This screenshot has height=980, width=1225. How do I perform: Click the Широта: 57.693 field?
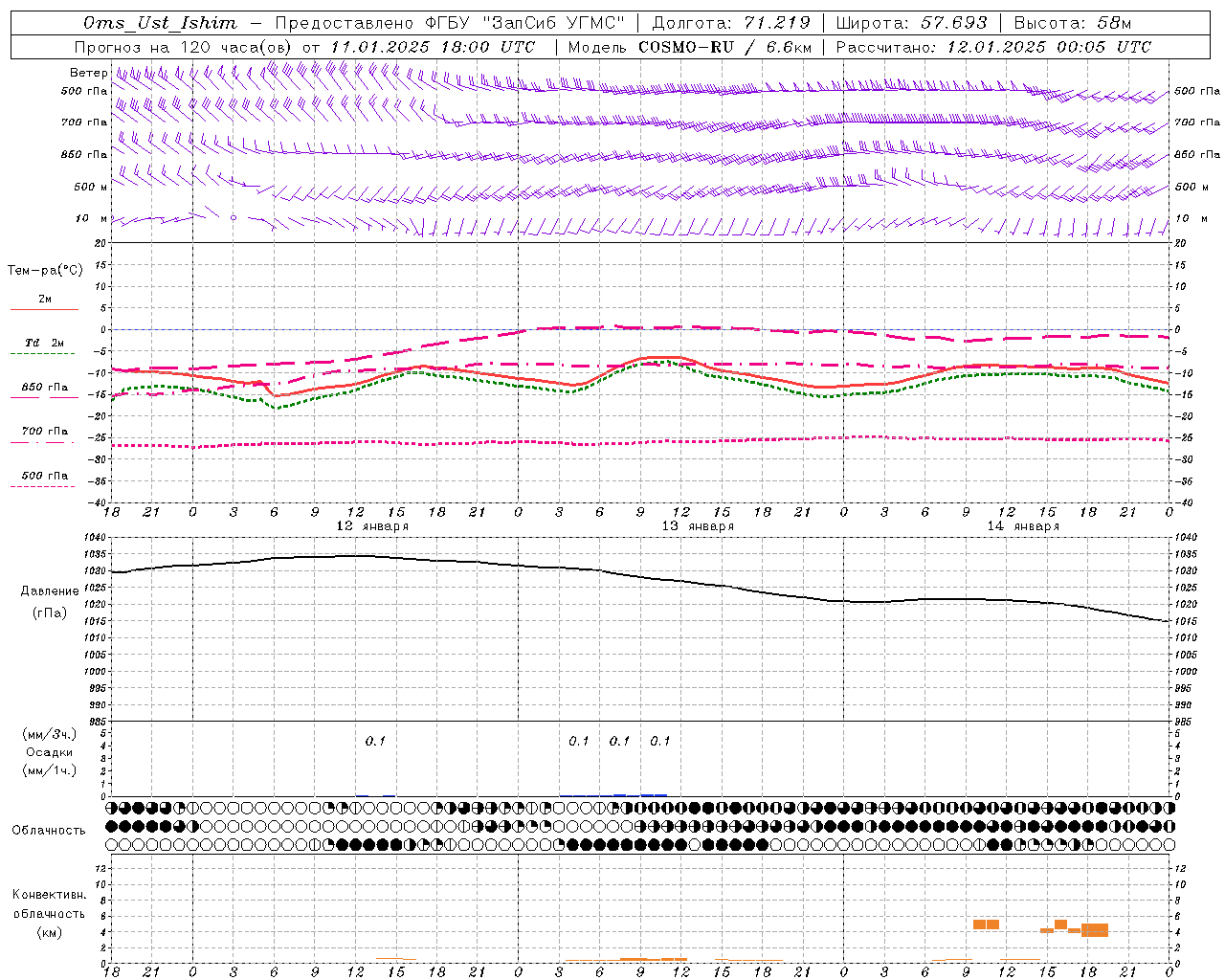point(911,23)
